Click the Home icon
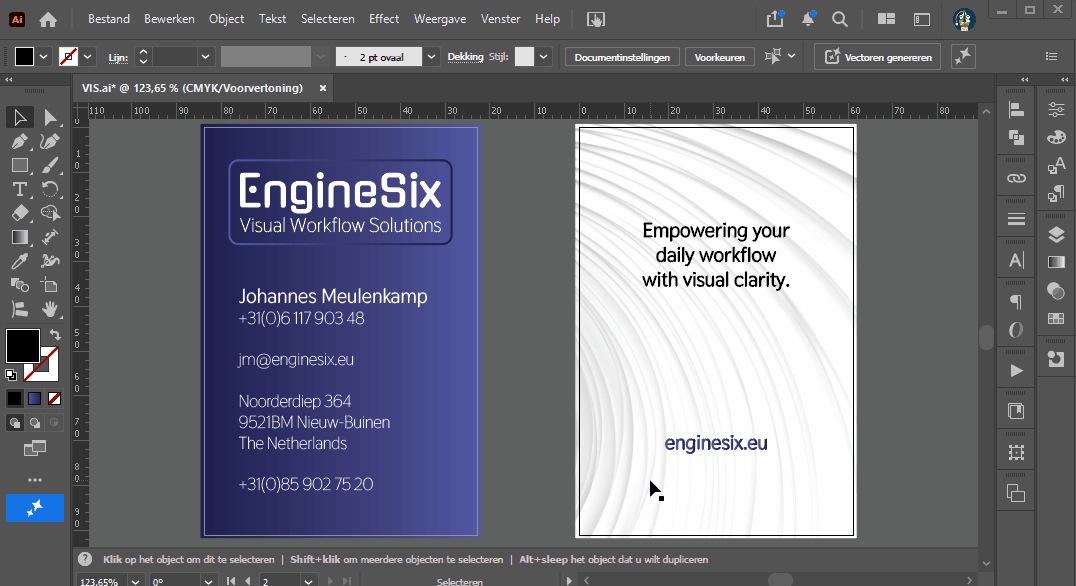The width and height of the screenshot is (1076, 586). pos(48,19)
